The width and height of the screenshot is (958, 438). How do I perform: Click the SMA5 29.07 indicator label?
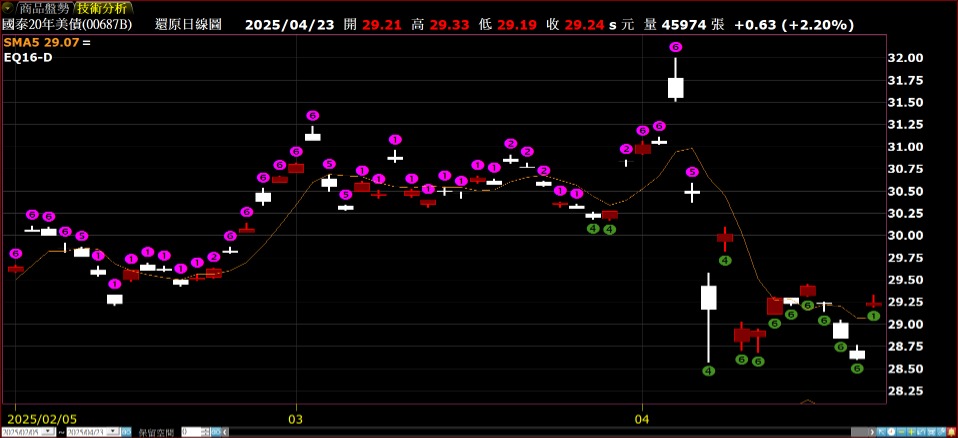41,43
